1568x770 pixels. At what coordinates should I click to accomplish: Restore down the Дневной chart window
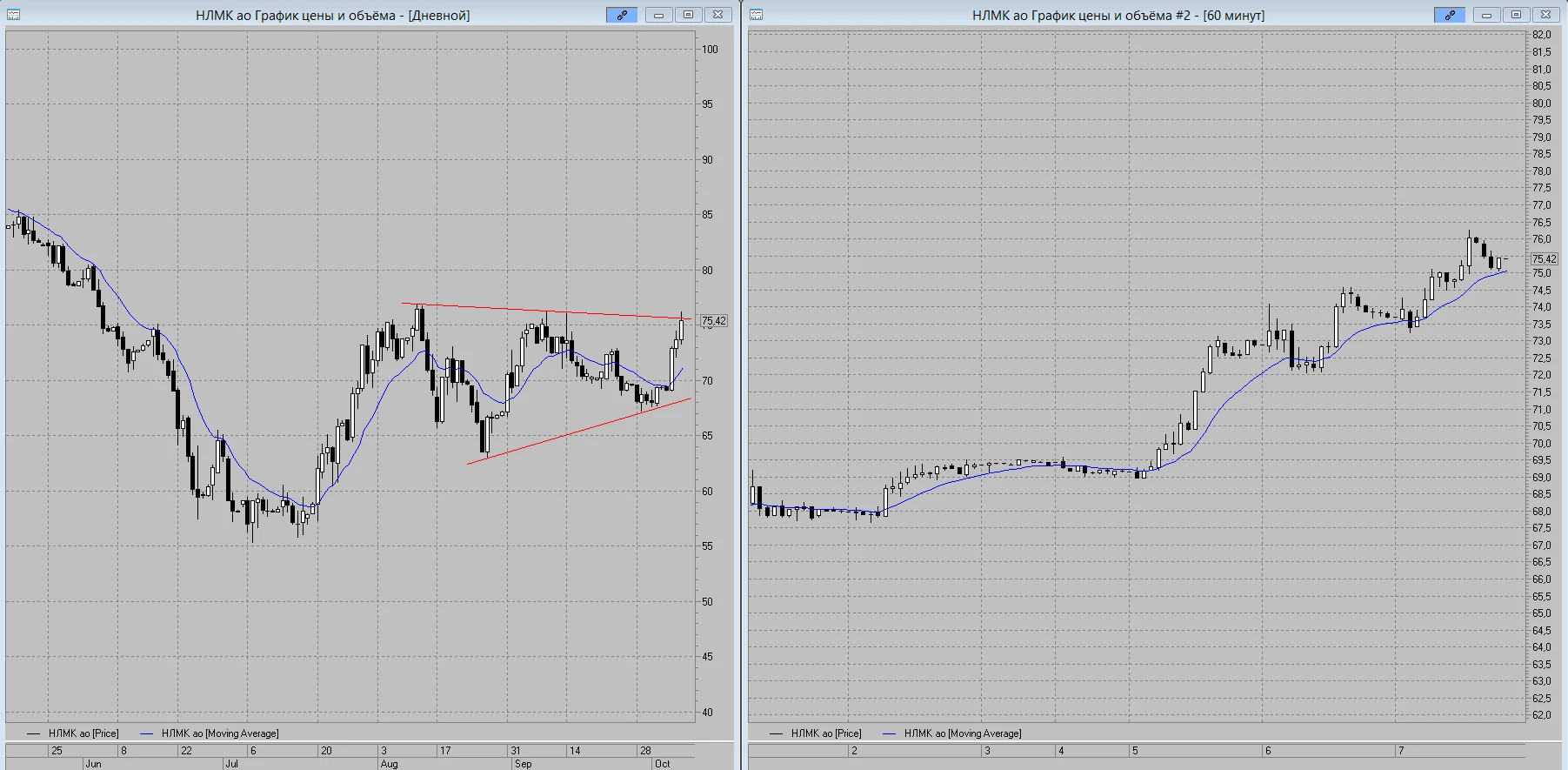(x=688, y=15)
